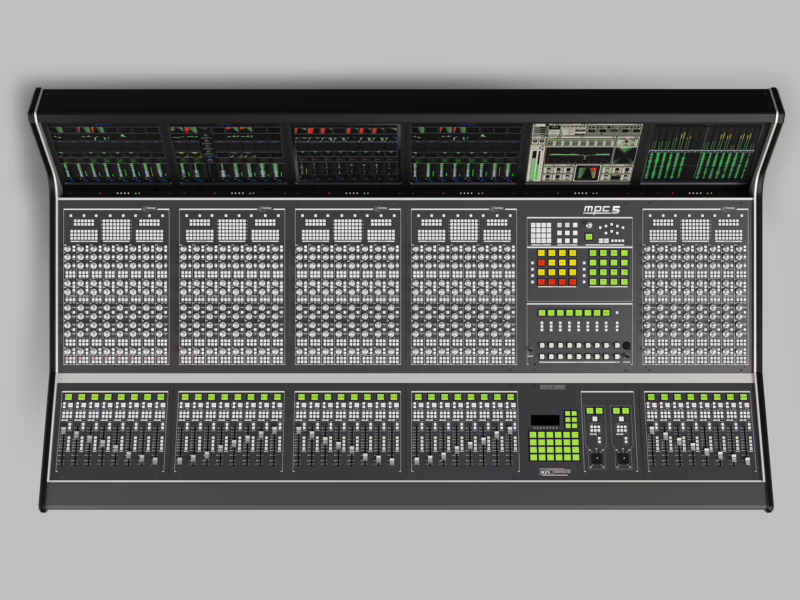Toggle last green select button of rightmost fader bay
Image resolution: width=800 pixels, height=600 pixels.
744,397
